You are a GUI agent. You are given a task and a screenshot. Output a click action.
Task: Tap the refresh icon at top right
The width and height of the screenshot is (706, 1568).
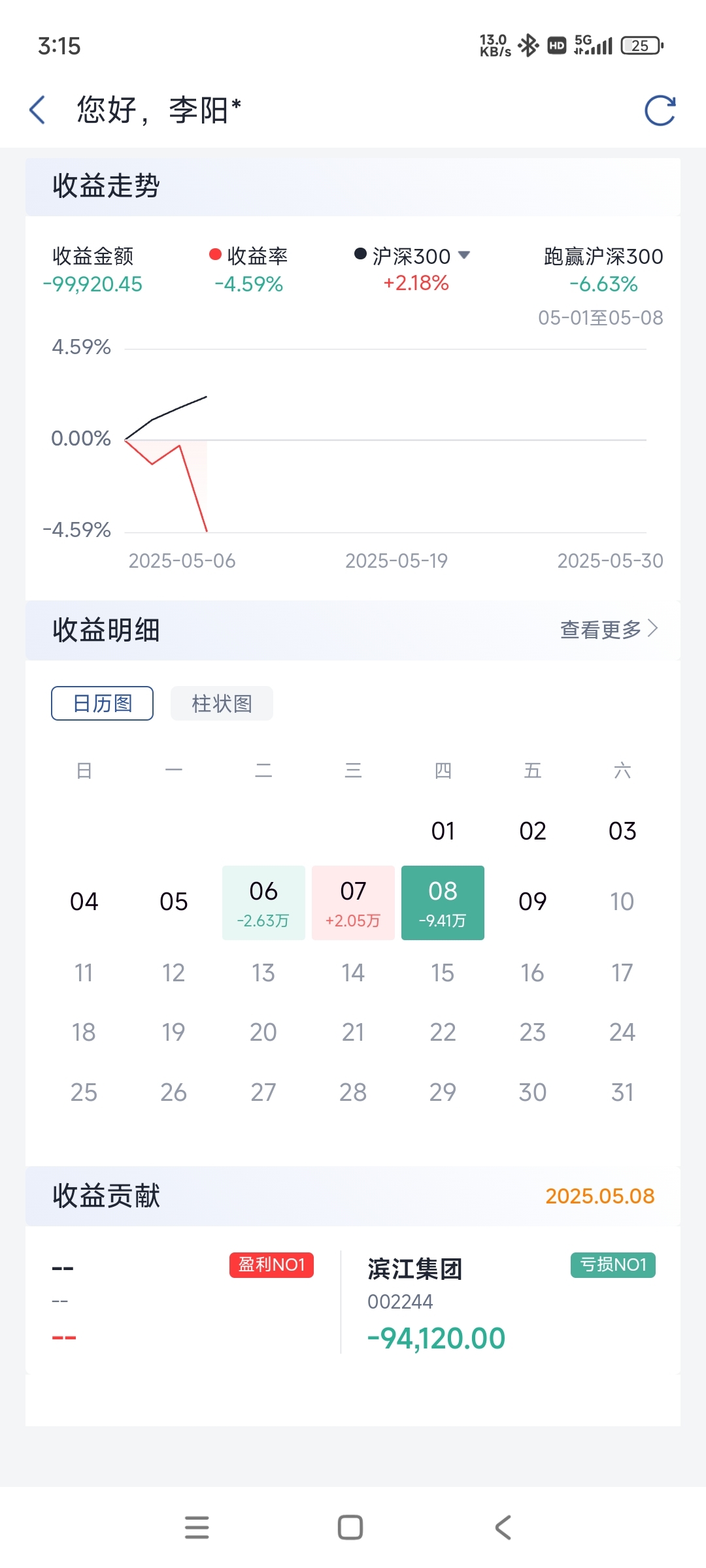click(x=660, y=110)
